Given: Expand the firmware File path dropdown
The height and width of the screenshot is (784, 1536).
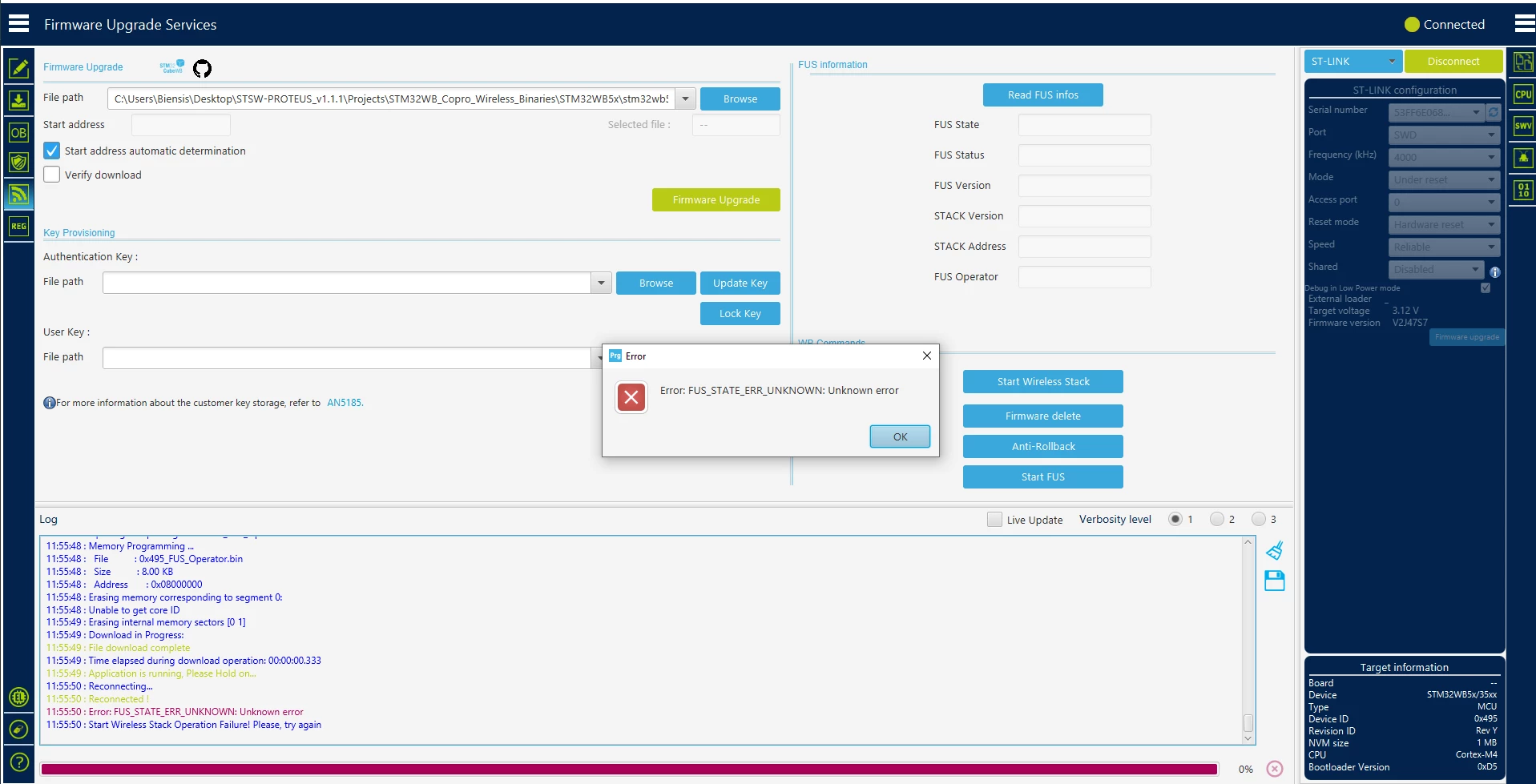Looking at the screenshot, I should coord(686,99).
